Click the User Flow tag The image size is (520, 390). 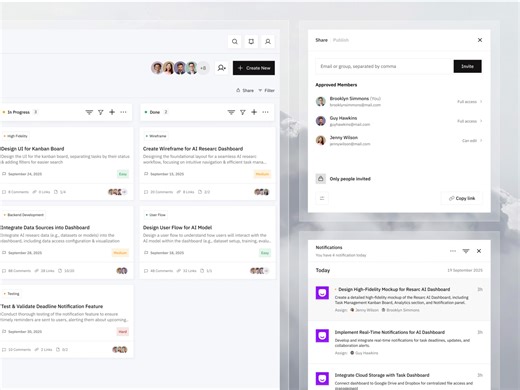(x=156, y=215)
